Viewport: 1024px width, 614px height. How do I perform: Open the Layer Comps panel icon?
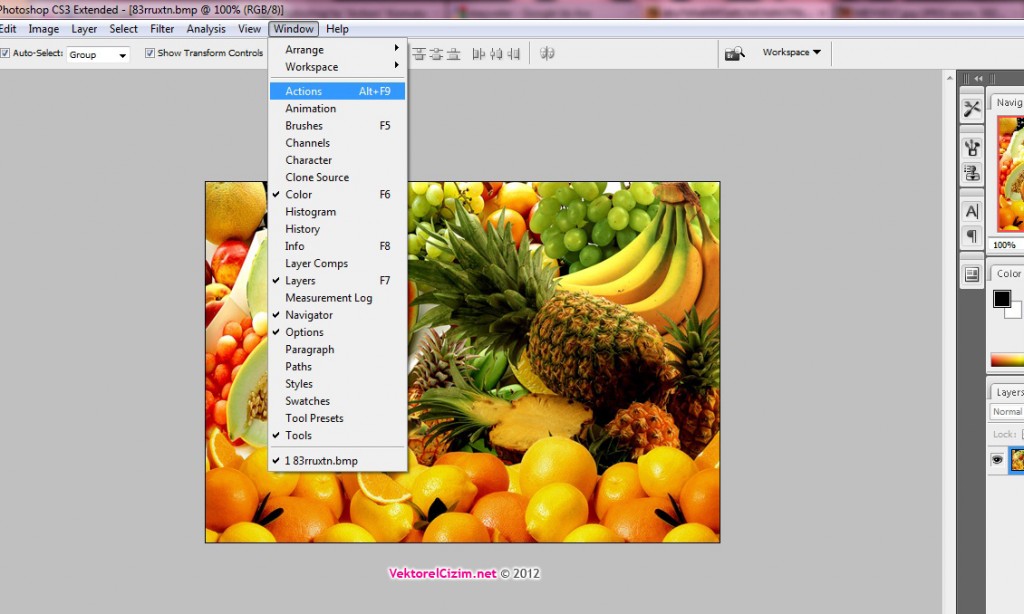[971, 274]
